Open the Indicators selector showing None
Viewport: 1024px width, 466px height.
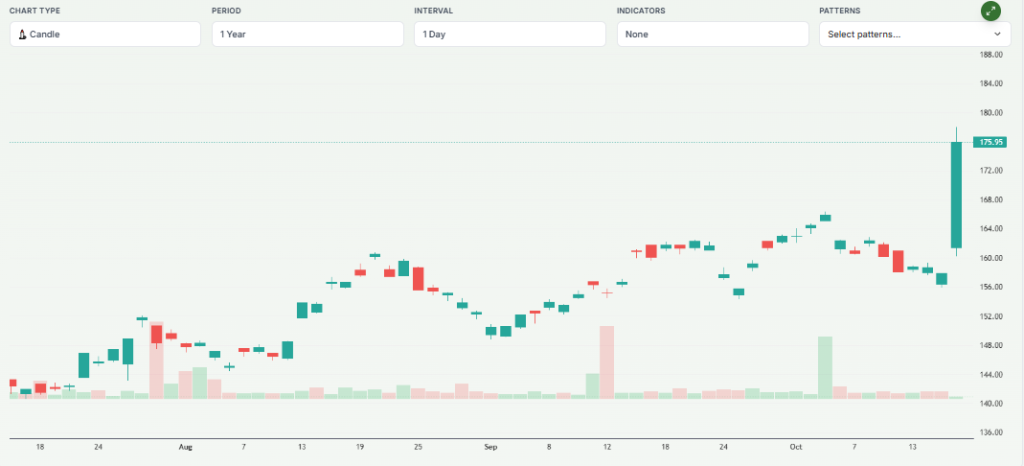[712, 34]
